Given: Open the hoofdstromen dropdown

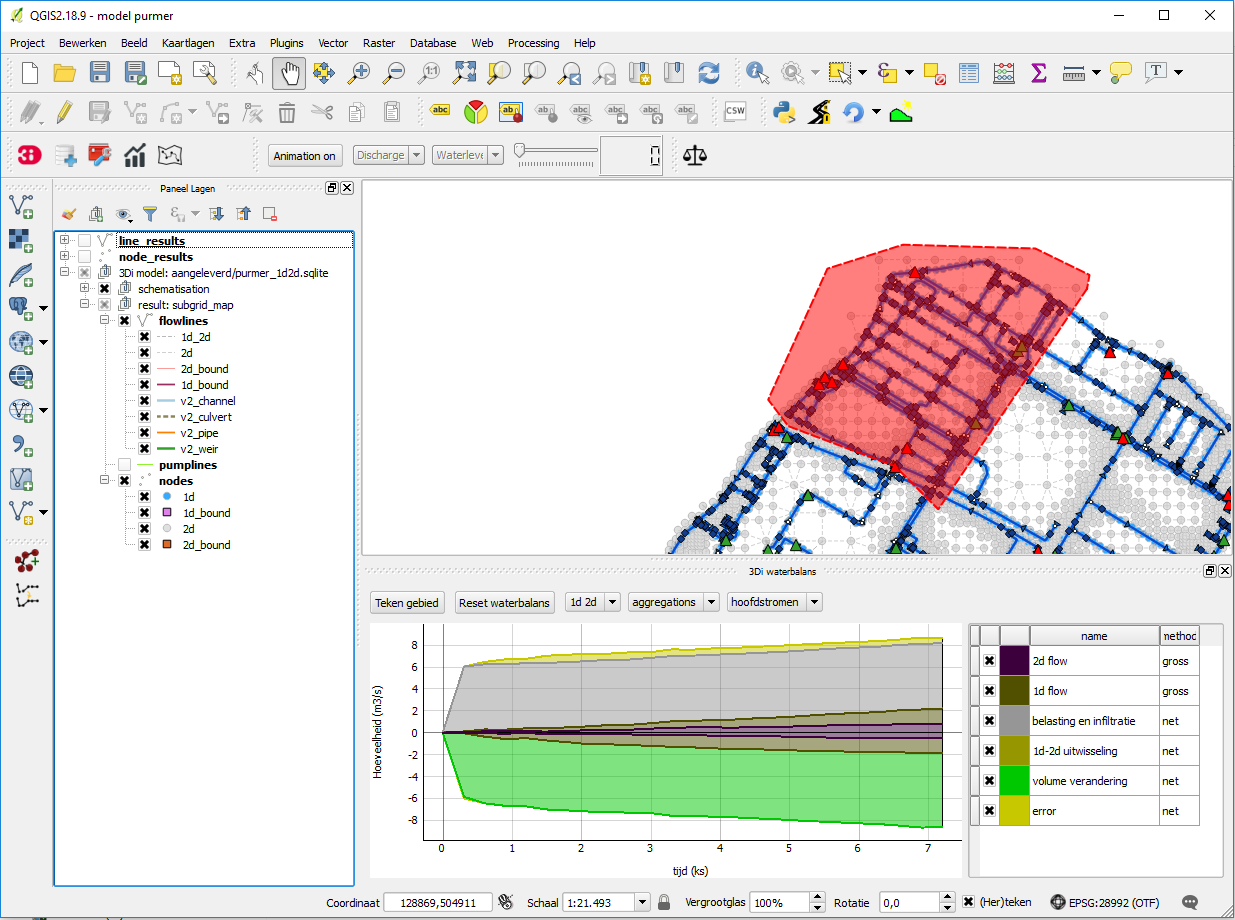Looking at the screenshot, I should tap(775, 602).
